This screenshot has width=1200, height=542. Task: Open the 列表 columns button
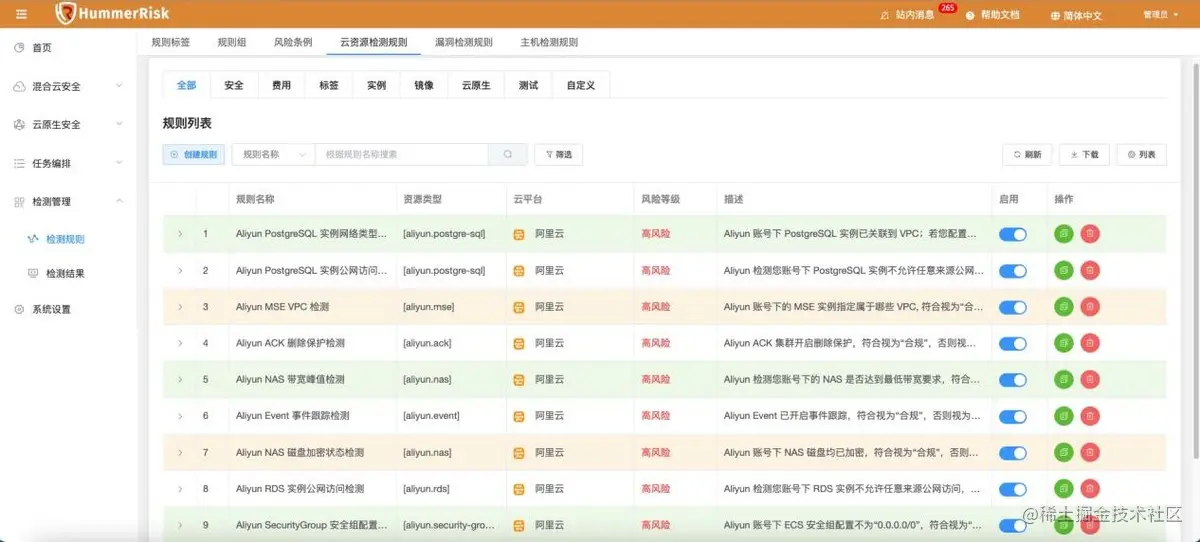coord(1141,154)
